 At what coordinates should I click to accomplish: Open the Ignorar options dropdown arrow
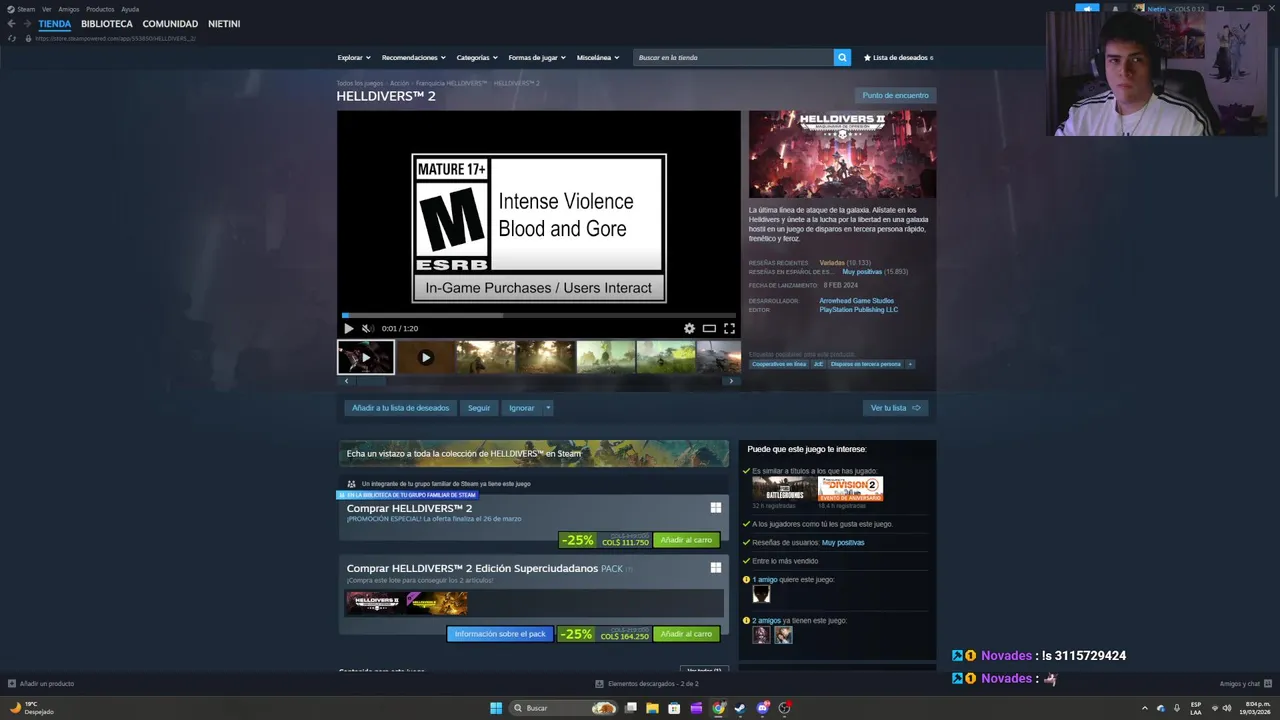[x=548, y=408]
